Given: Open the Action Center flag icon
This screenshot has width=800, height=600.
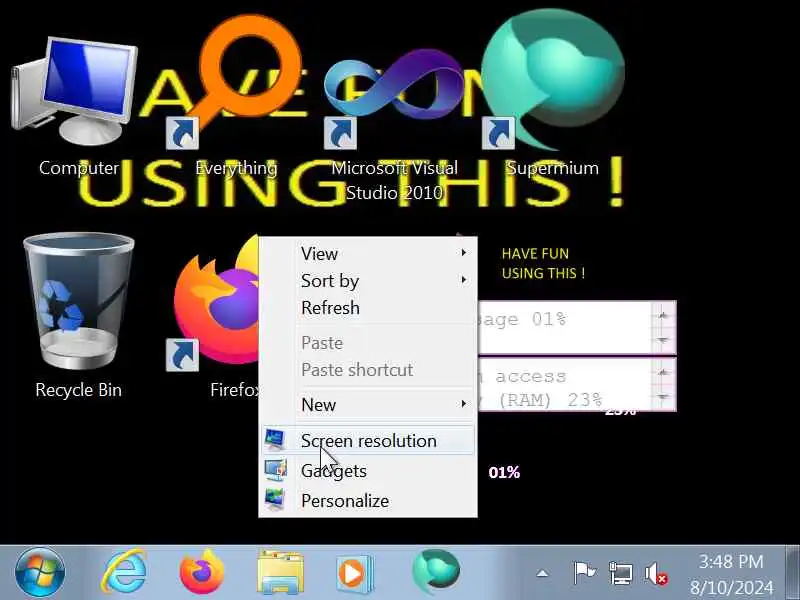Looking at the screenshot, I should pyautogui.click(x=584, y=573).
